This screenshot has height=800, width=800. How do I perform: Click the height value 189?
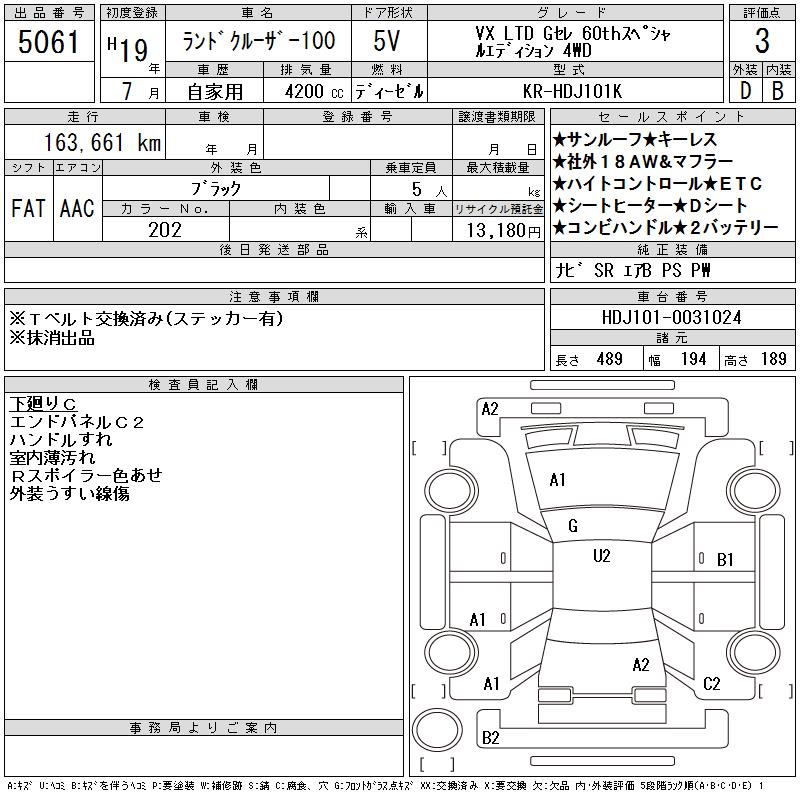[773, 359]
